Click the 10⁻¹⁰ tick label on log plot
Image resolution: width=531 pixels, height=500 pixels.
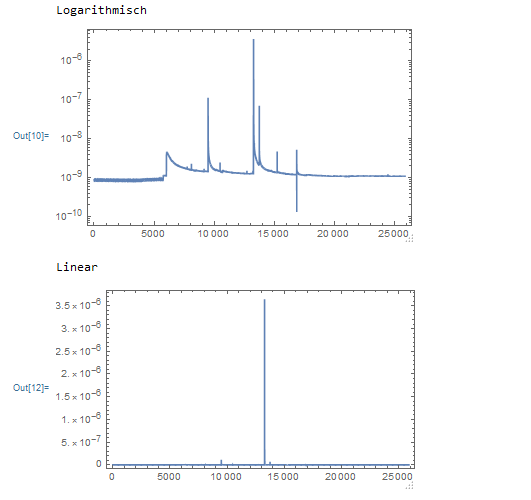(69, 215)
